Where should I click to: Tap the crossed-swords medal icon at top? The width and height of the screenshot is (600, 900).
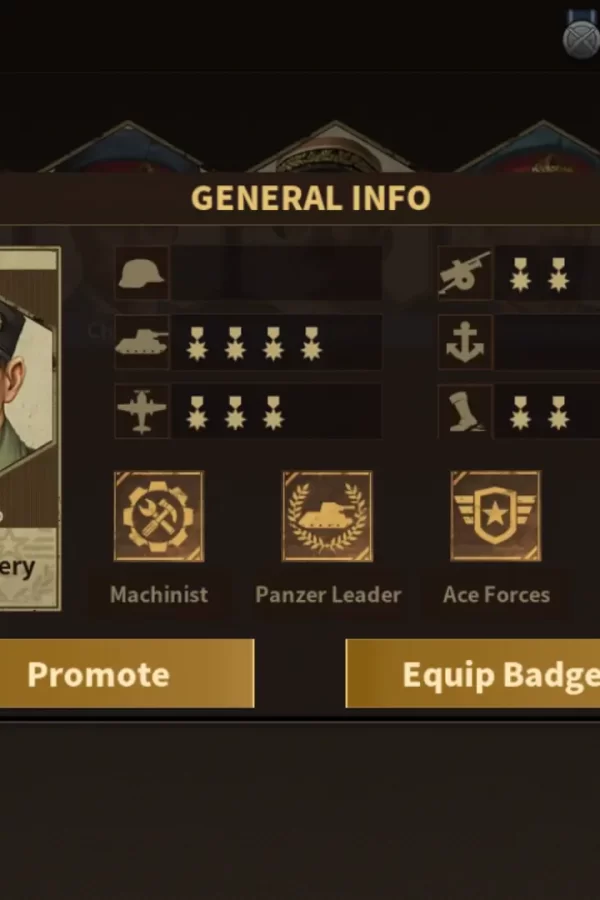581,36
